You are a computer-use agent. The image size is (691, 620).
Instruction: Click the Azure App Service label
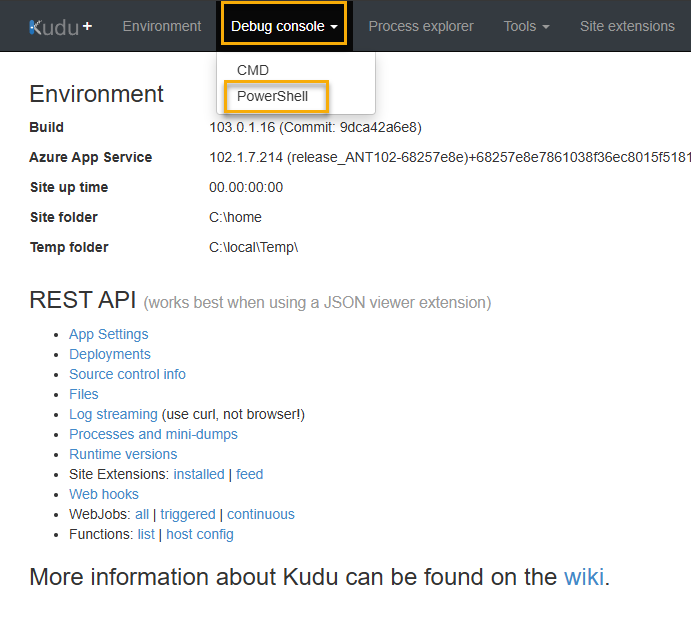[x=90, y=157]
